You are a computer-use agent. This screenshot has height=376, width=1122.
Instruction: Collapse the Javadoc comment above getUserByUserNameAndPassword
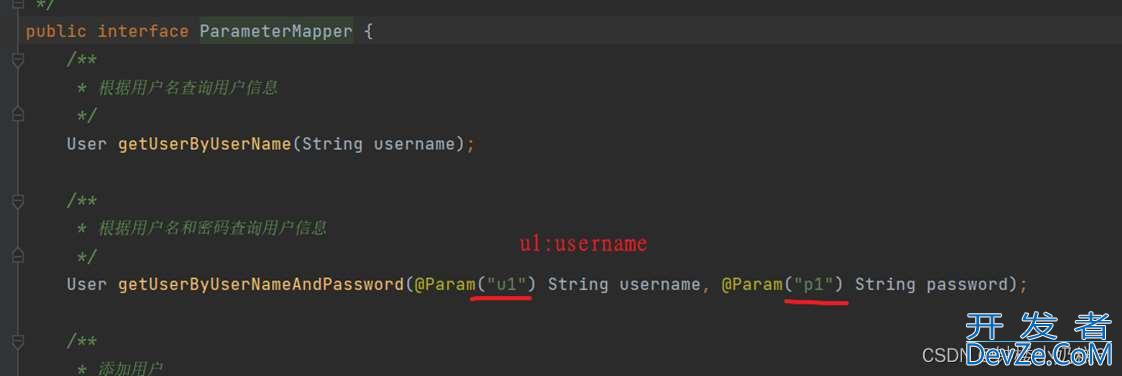(18, 201)
